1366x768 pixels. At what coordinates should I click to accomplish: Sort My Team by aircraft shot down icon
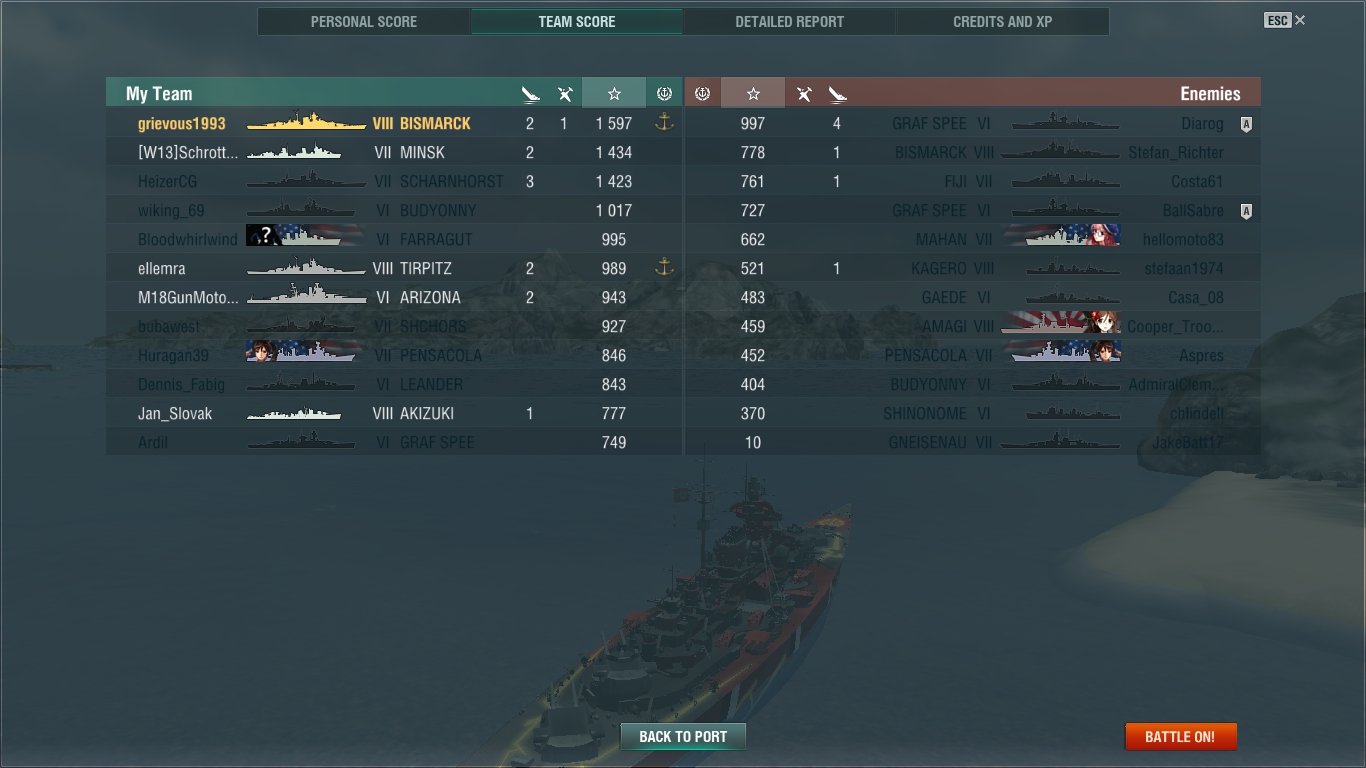point(565,94)
